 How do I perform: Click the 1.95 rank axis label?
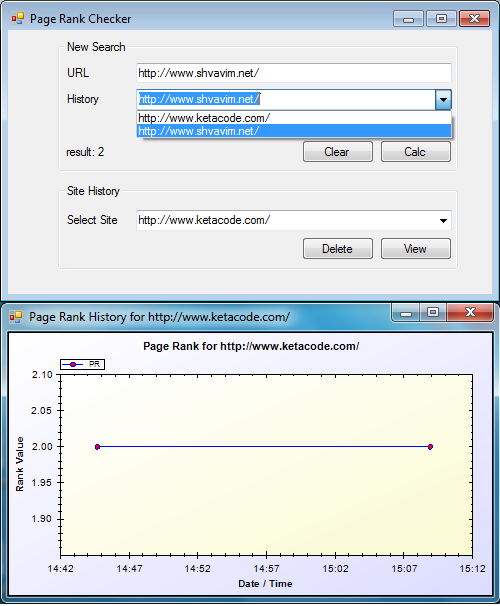pyautogui.click(x=41, y=483)
